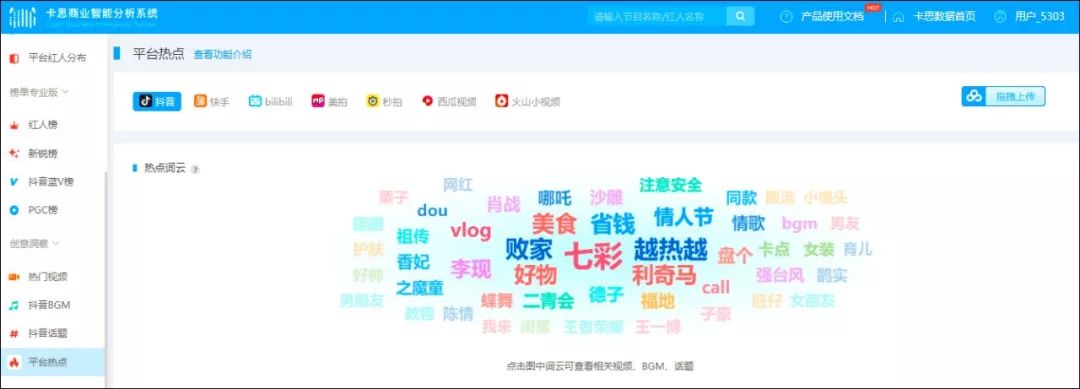Image resolution: width=1080 pixels, height=389 pixels.
Task: Switch to the 抖音 platform tab
Action: point(157,101)
